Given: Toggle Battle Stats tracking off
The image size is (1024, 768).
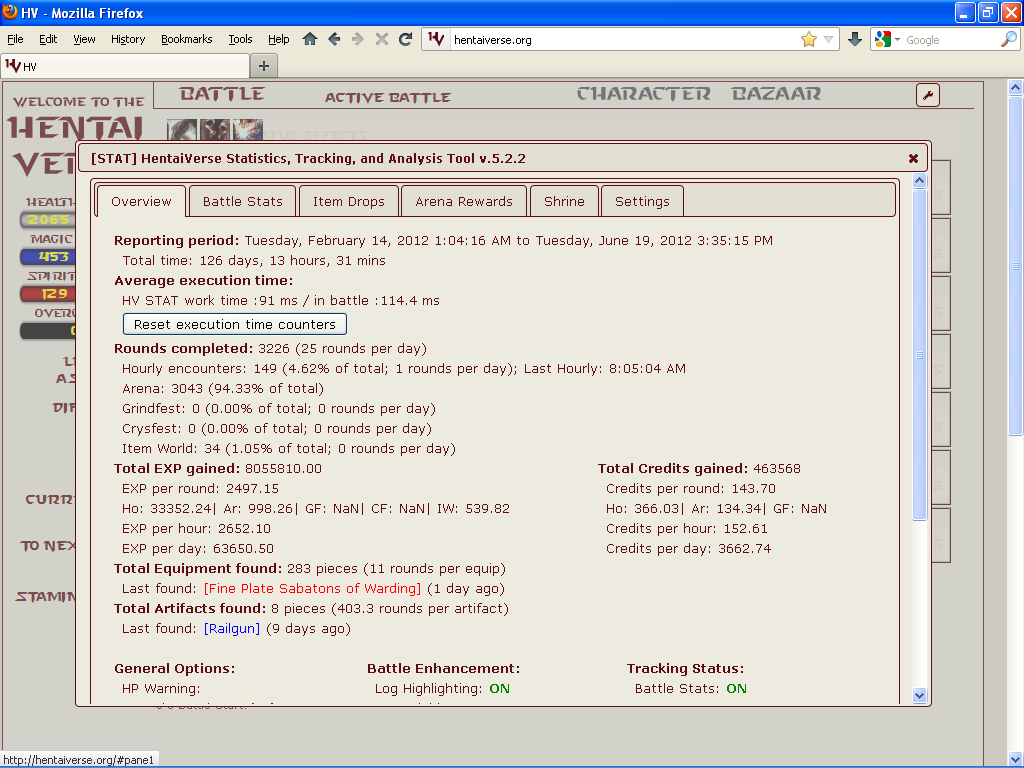Looking at the screenshot, I should [x=737, y=688].
